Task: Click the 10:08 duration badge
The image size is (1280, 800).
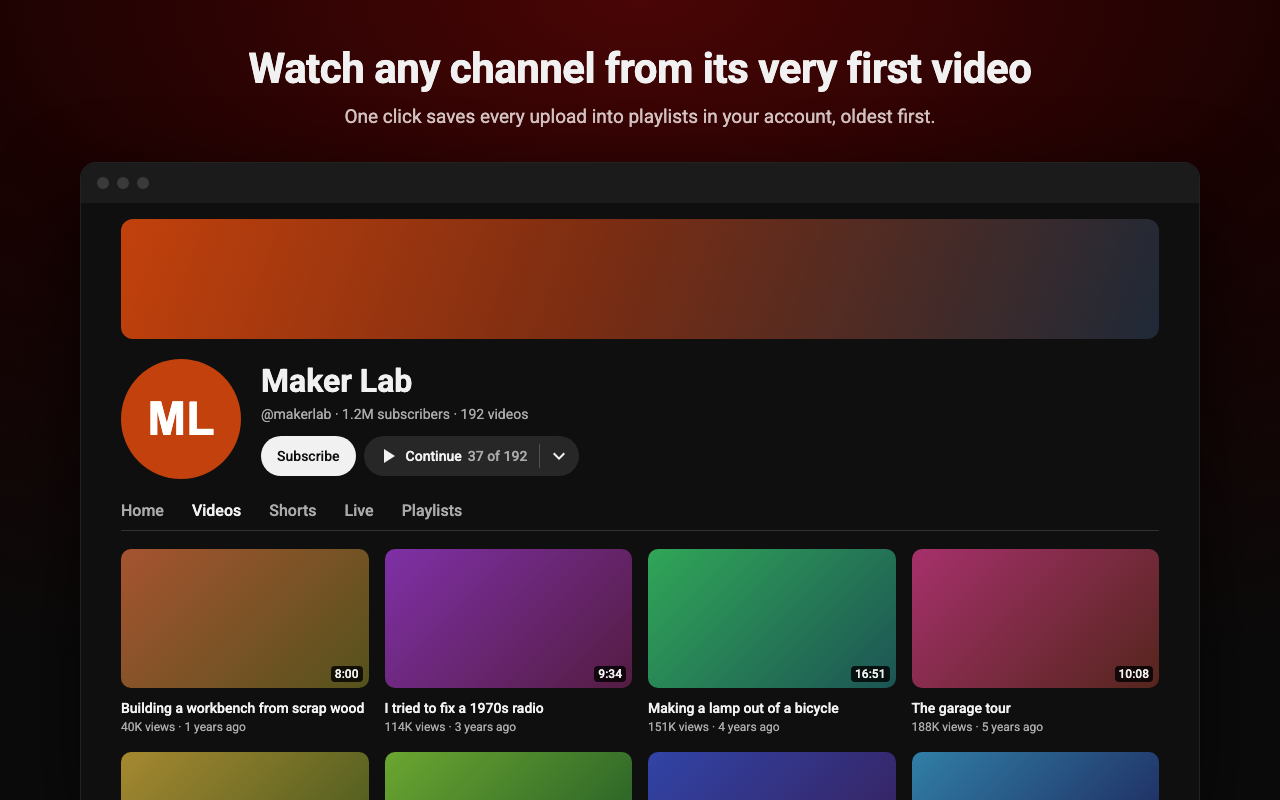Action: pos(1134,674)
